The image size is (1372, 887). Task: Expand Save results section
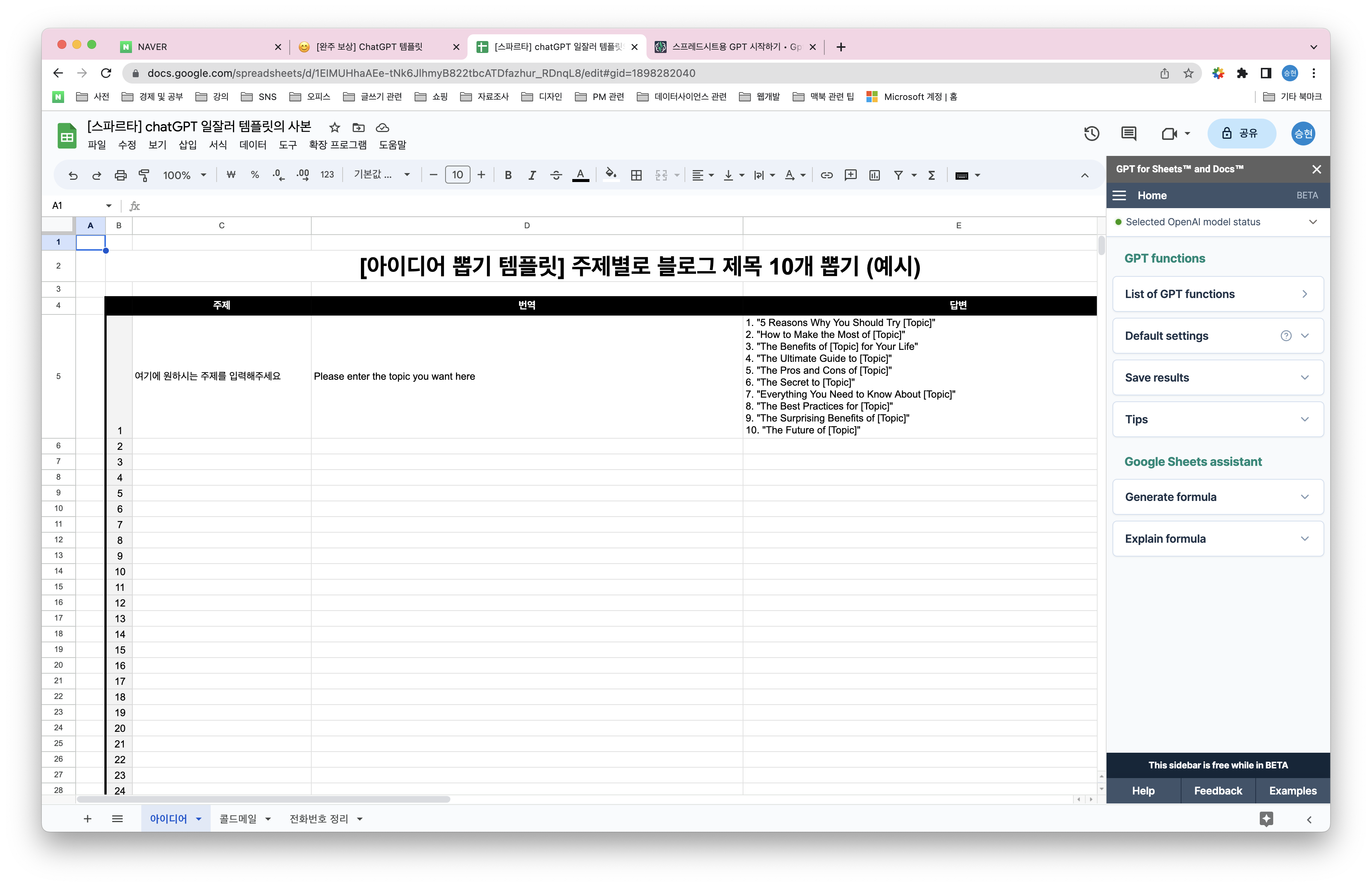(1218, 378)
